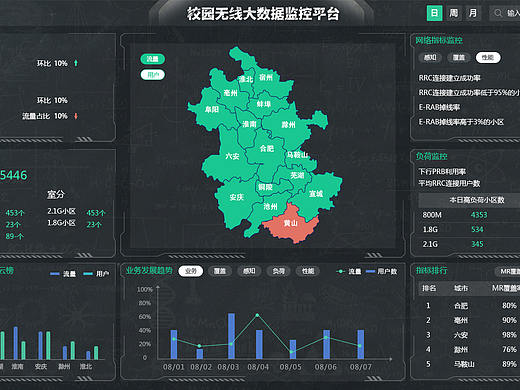Switch to the 周 (week) time range
Viewport: 520px width, 390px height.
tap(453, 13)
